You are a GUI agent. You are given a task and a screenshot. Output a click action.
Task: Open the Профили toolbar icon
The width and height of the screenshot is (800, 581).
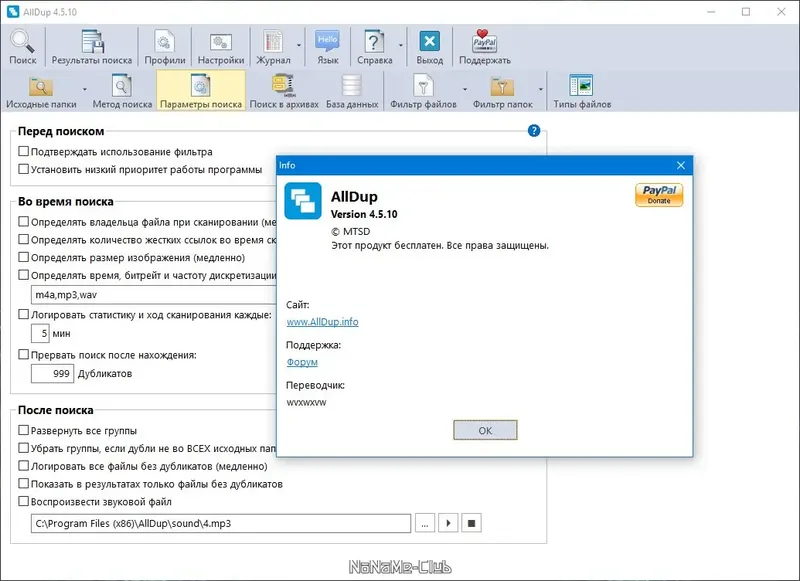[164, 47]
